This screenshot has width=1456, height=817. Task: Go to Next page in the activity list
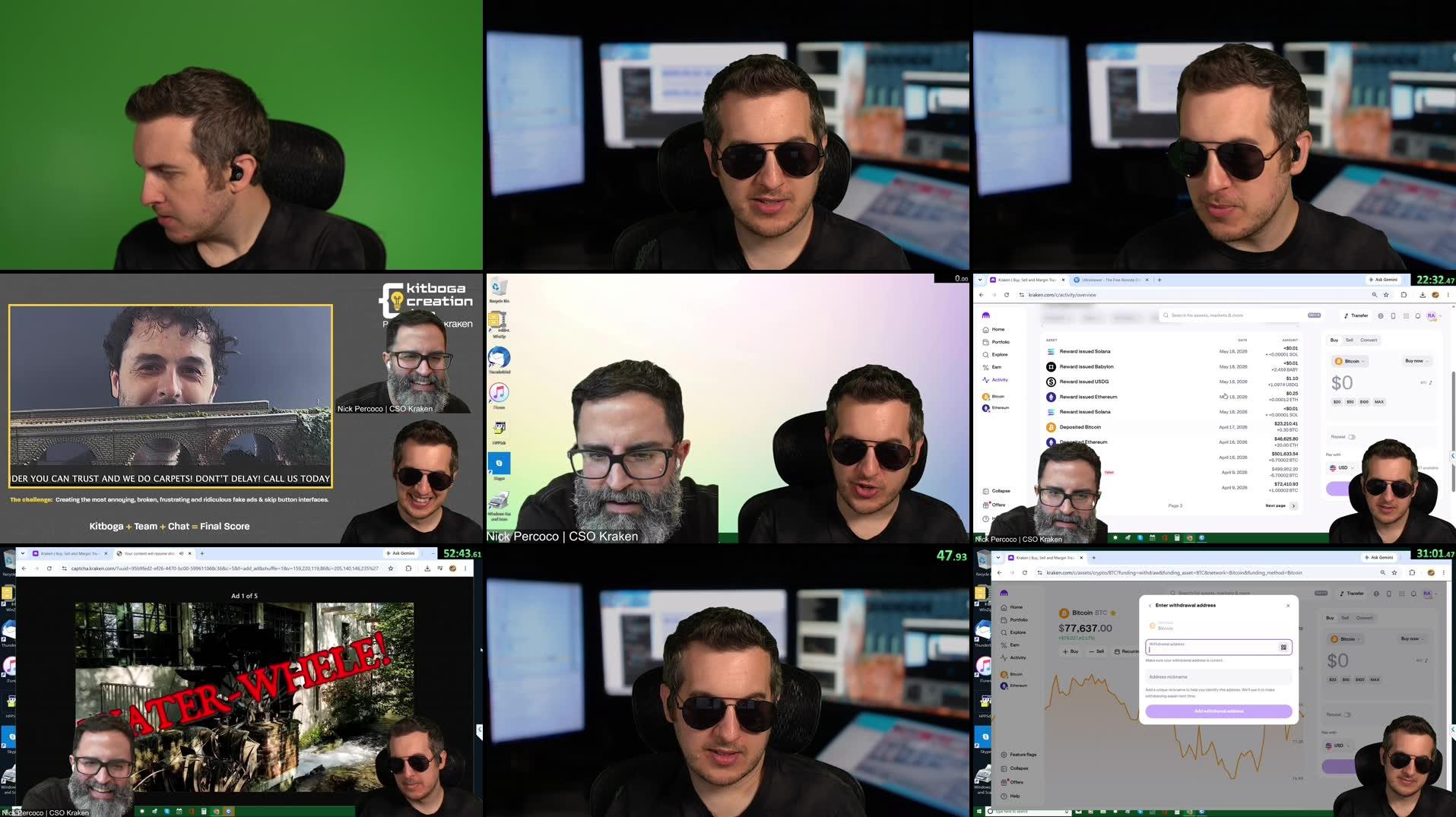[x=1280, y=505]
